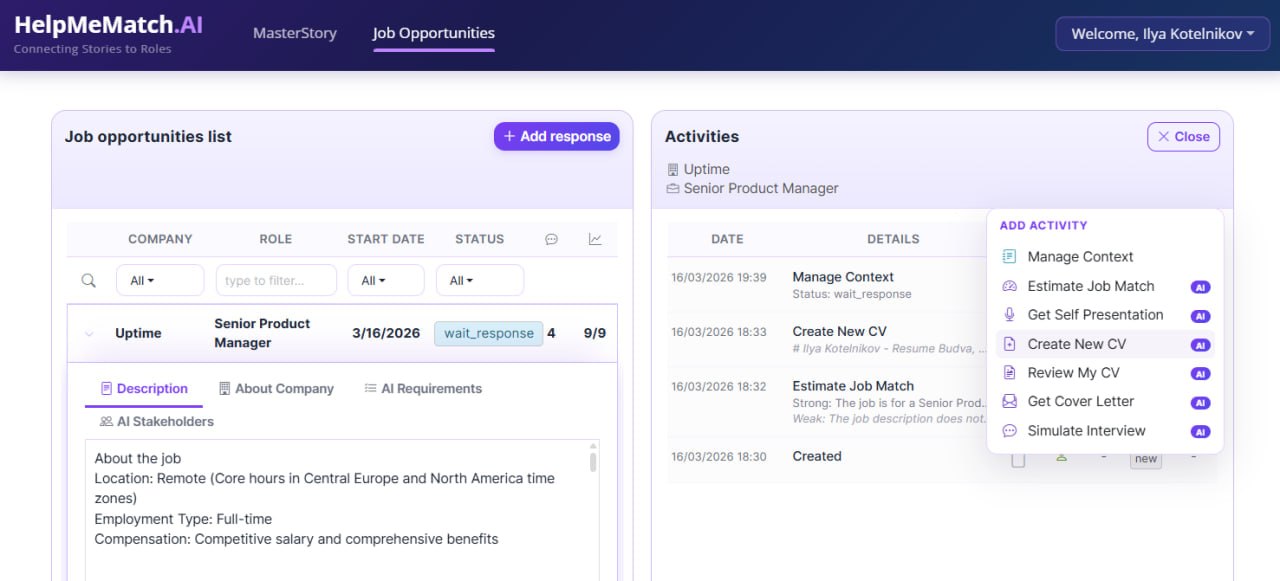Viewport: 1280px width, 581px height.
Task: Click the Get Self Presentation microphone icon
Action: tap(1009, 315)
